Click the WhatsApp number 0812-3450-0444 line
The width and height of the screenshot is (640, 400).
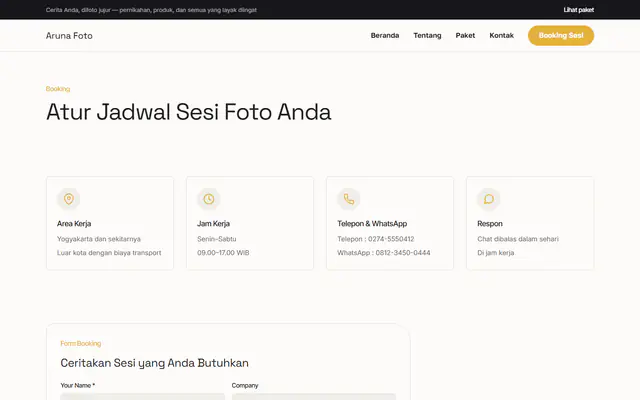pyautogui.click(x=383, y=253)
